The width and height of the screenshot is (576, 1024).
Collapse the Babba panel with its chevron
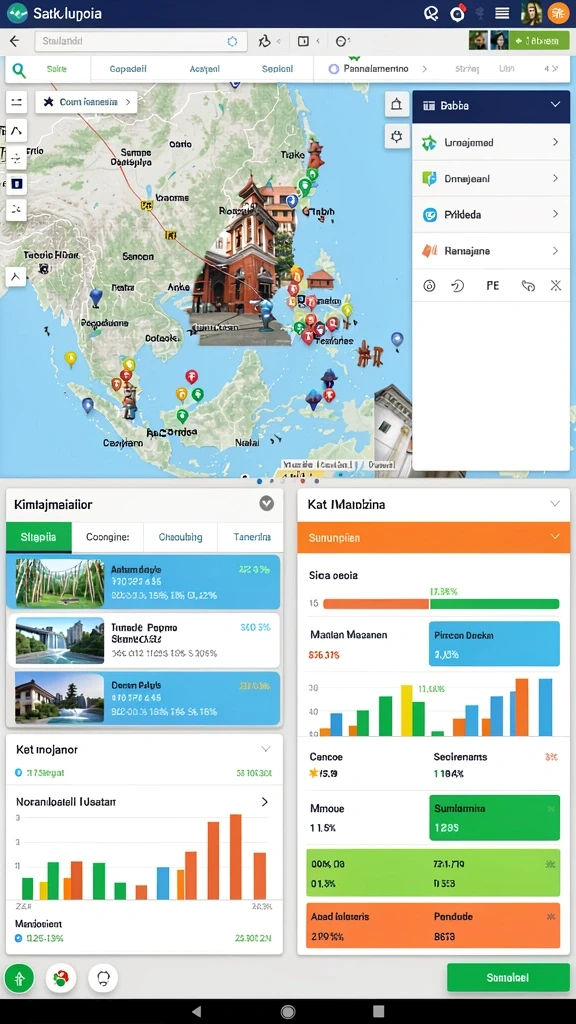pyautogui.click(x=556, y=104)
